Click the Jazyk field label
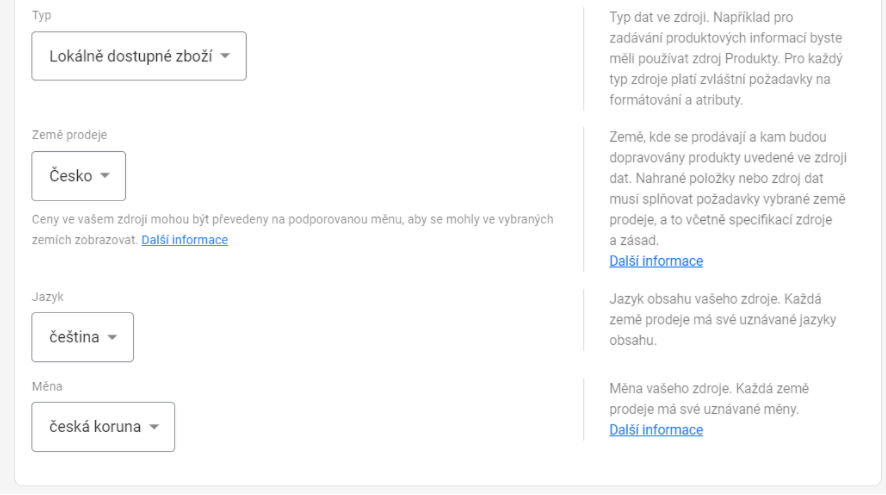The width and height of the screenshot is (886, 495). click(x=47, y=297)
